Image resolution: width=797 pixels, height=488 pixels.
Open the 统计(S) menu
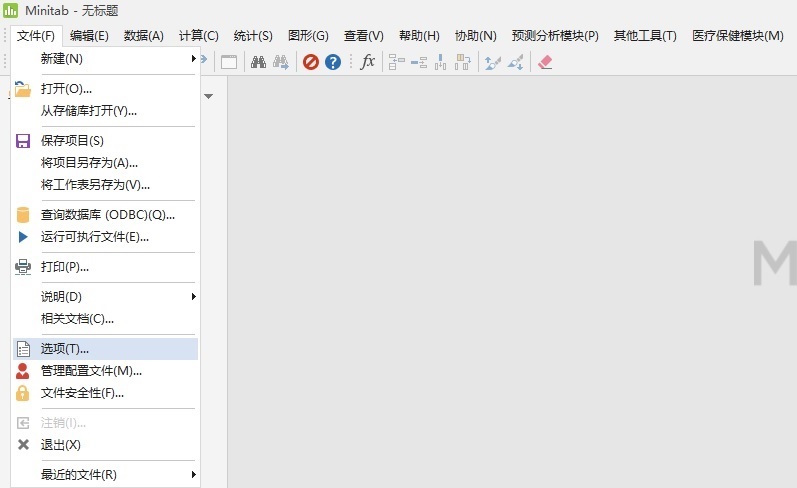[x=253, y=36]
